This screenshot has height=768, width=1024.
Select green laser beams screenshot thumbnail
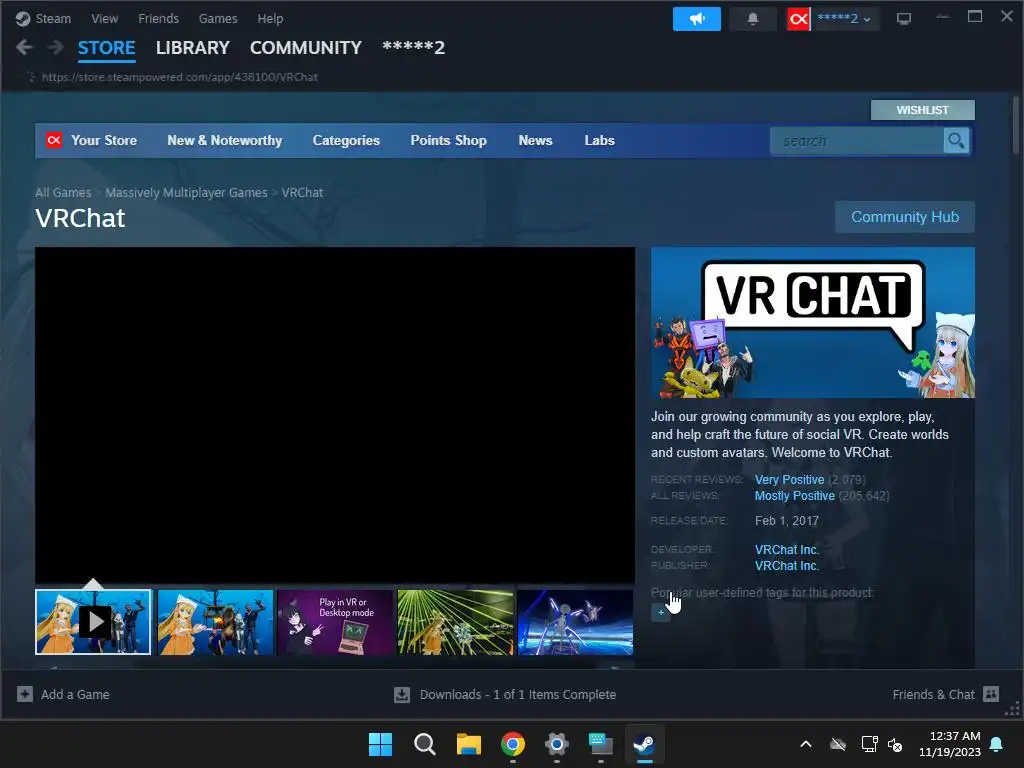(455, 622)
